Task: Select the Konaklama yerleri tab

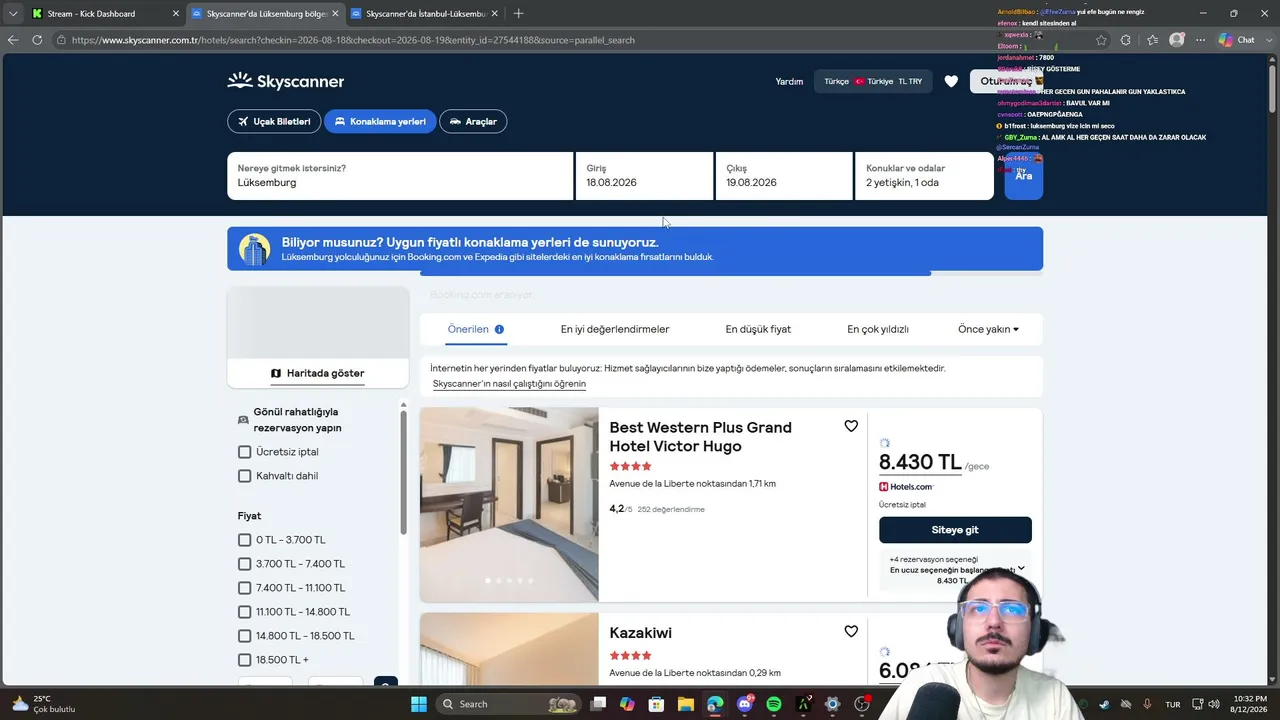Action: [x=380, y=121]
